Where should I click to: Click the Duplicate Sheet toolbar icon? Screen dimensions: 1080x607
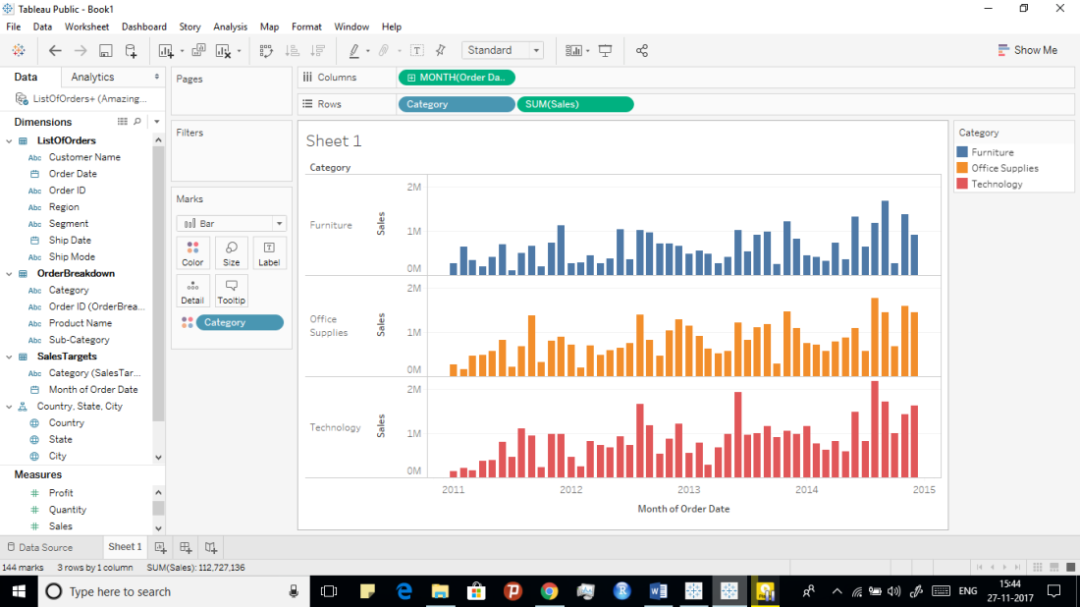click(x=198, y=50)
